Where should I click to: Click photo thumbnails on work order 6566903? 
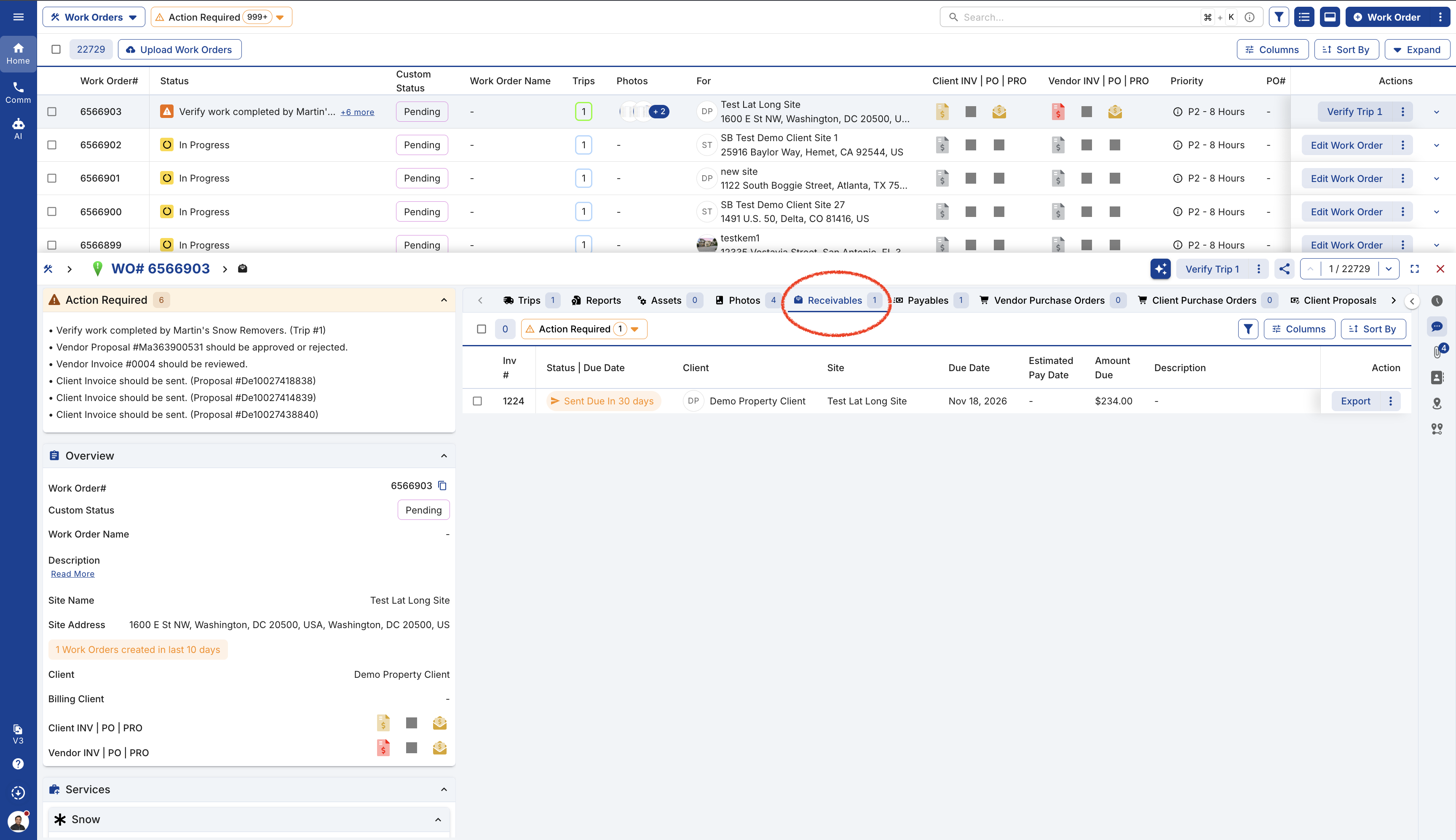click(643, 111)
